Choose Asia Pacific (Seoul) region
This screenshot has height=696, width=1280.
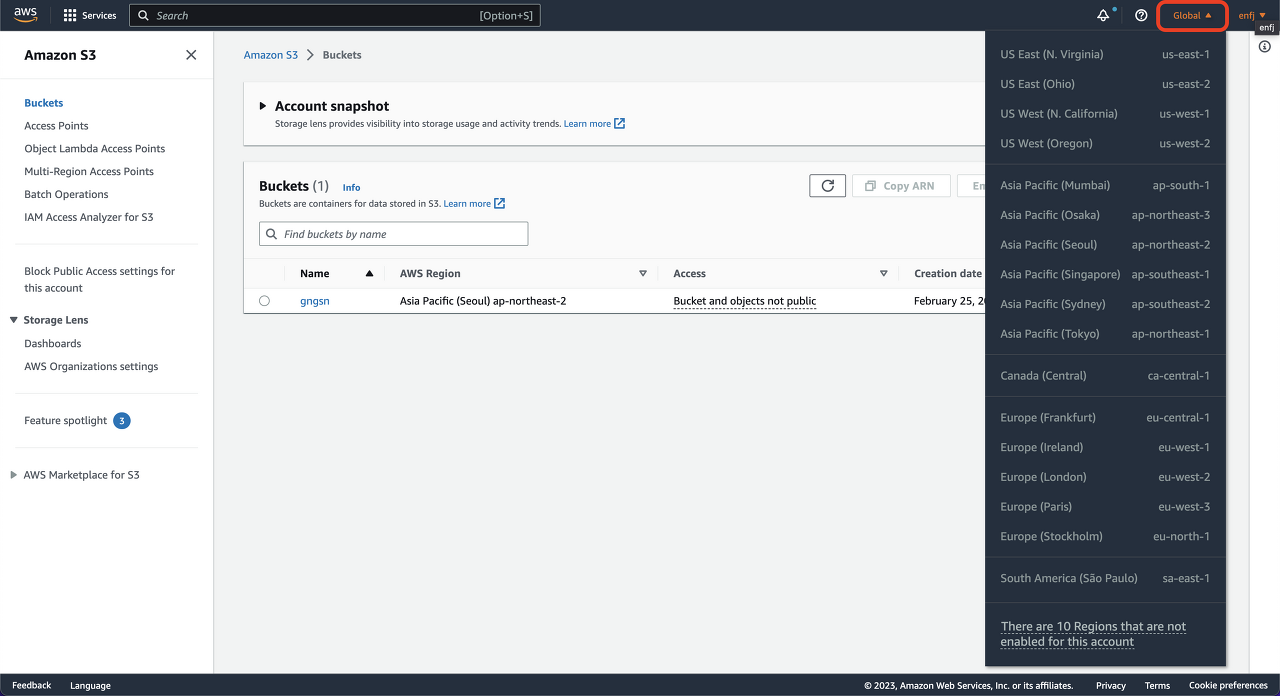pyautogui.click(x=1105, y=245)
